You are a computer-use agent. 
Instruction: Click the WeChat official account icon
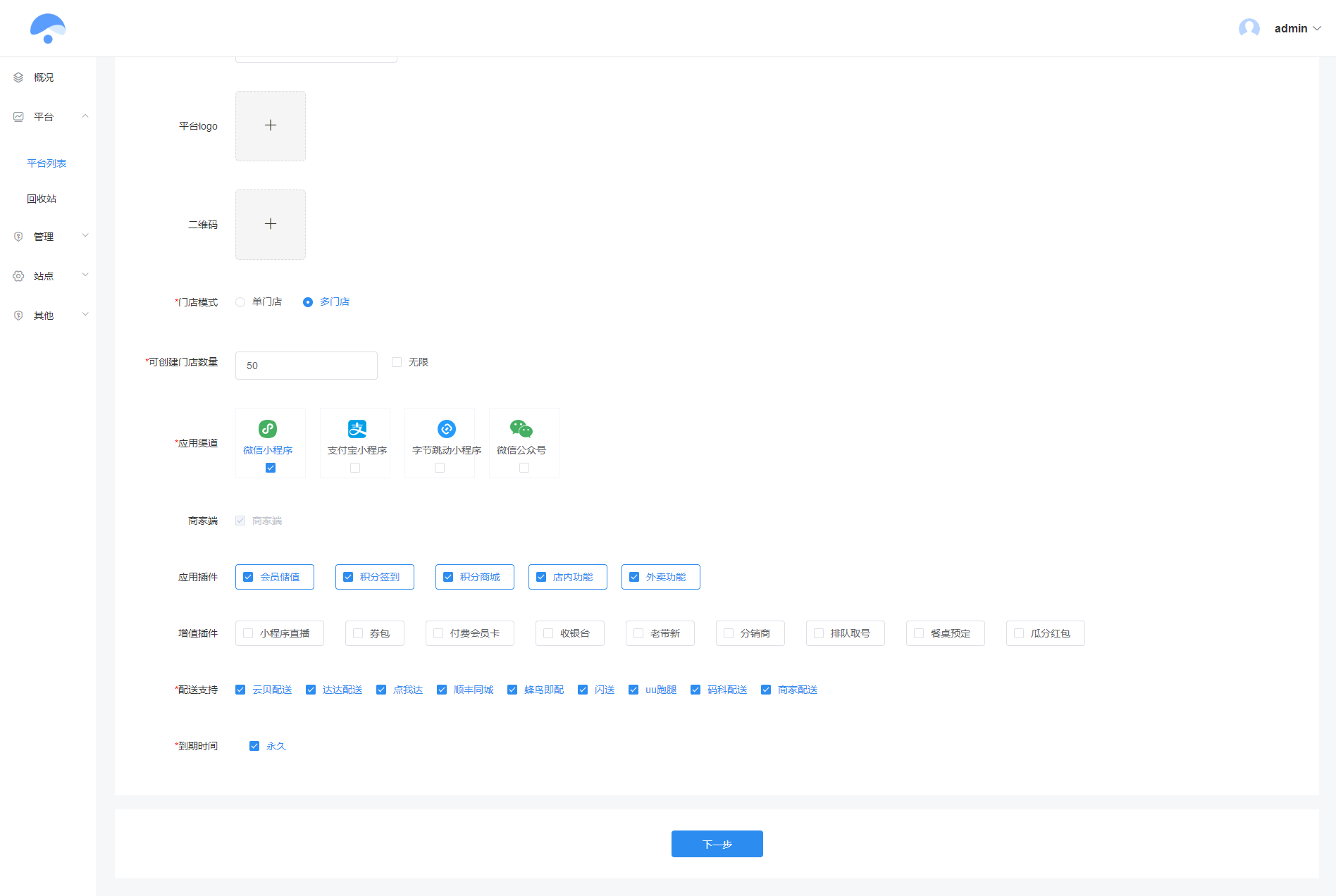(521, 429)
